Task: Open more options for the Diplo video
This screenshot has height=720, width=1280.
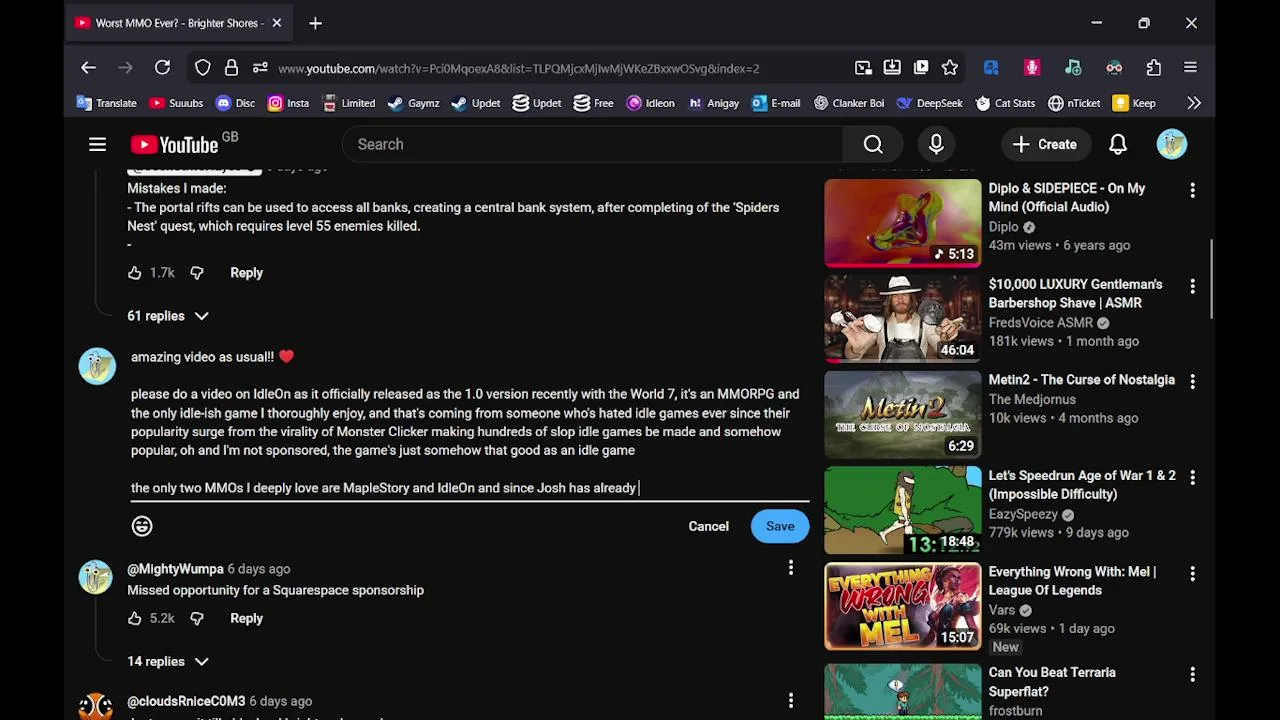Action: pos(1192,190)
